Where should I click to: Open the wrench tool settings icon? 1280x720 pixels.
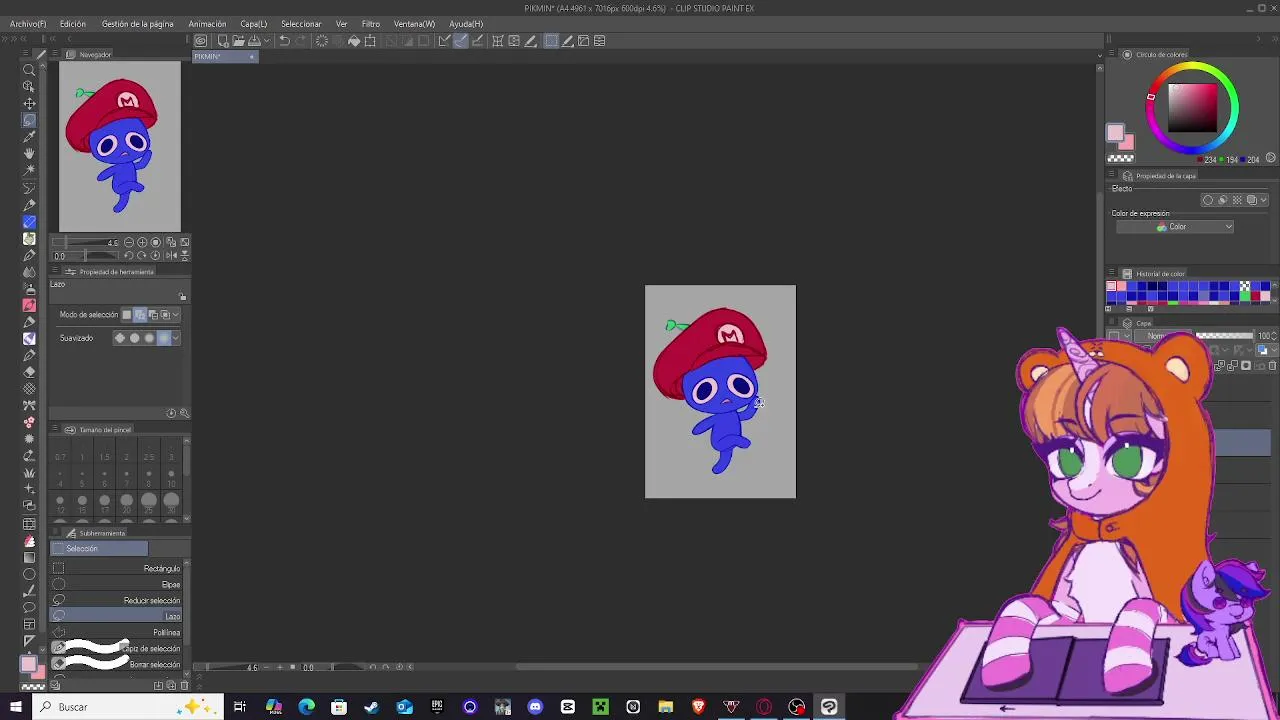[184, 413]
